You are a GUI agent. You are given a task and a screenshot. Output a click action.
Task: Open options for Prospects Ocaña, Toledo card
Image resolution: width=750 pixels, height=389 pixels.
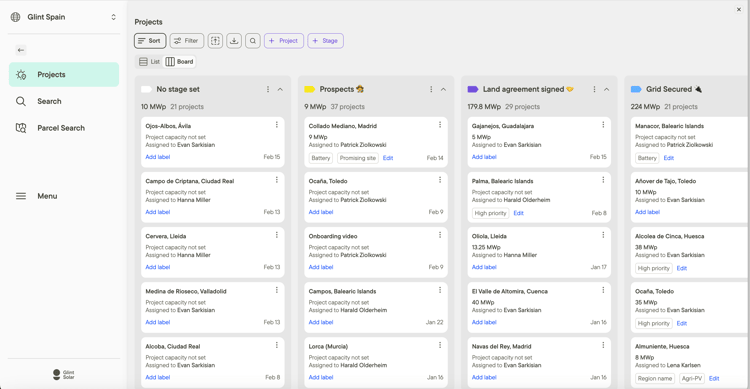440,180
